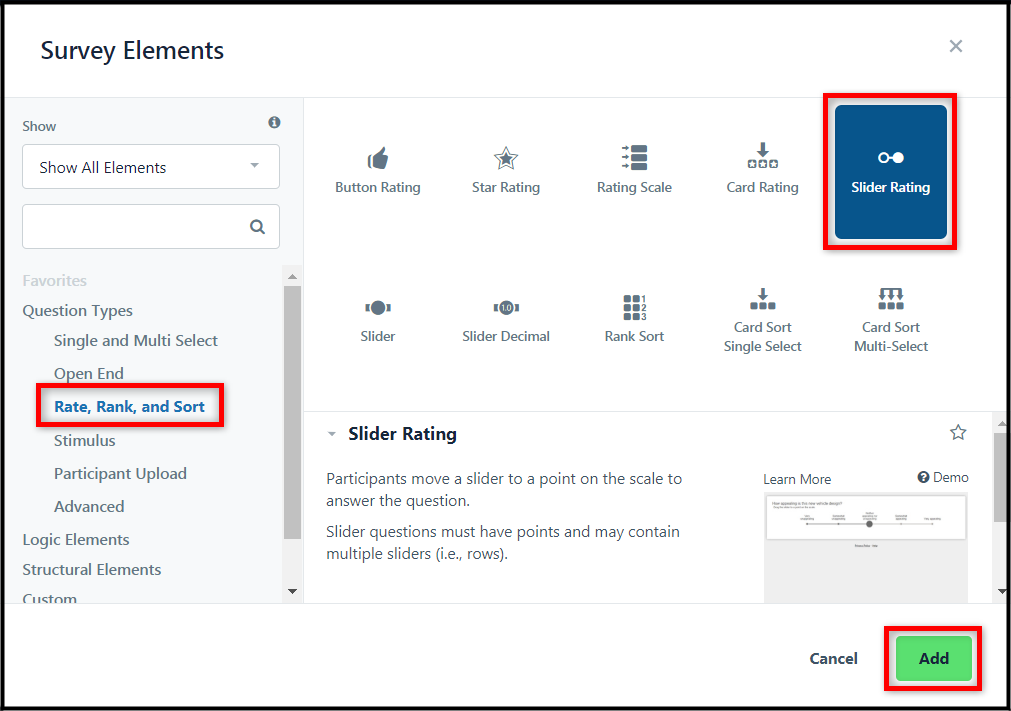Viewport: 1011px width, 711px height.
Task: Select Custom in the sidebar
Action: [50, 598]
